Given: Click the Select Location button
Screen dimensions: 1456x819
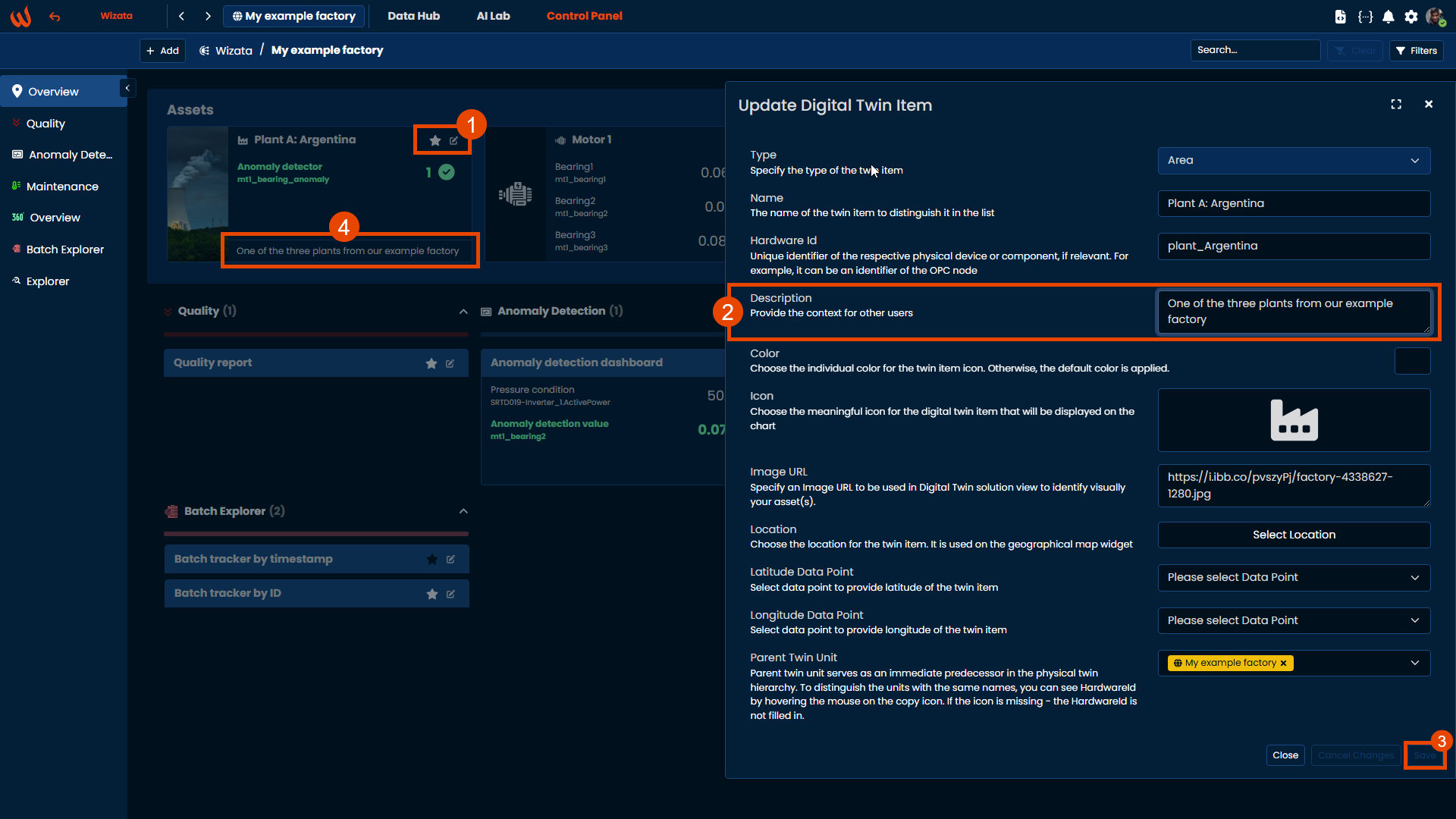Looking at the screenshot, I should click(x=1294, y=535).
